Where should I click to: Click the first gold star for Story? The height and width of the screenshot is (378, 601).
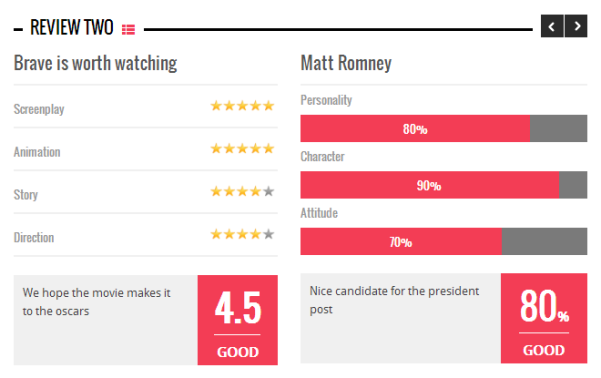tap(216, 191)
